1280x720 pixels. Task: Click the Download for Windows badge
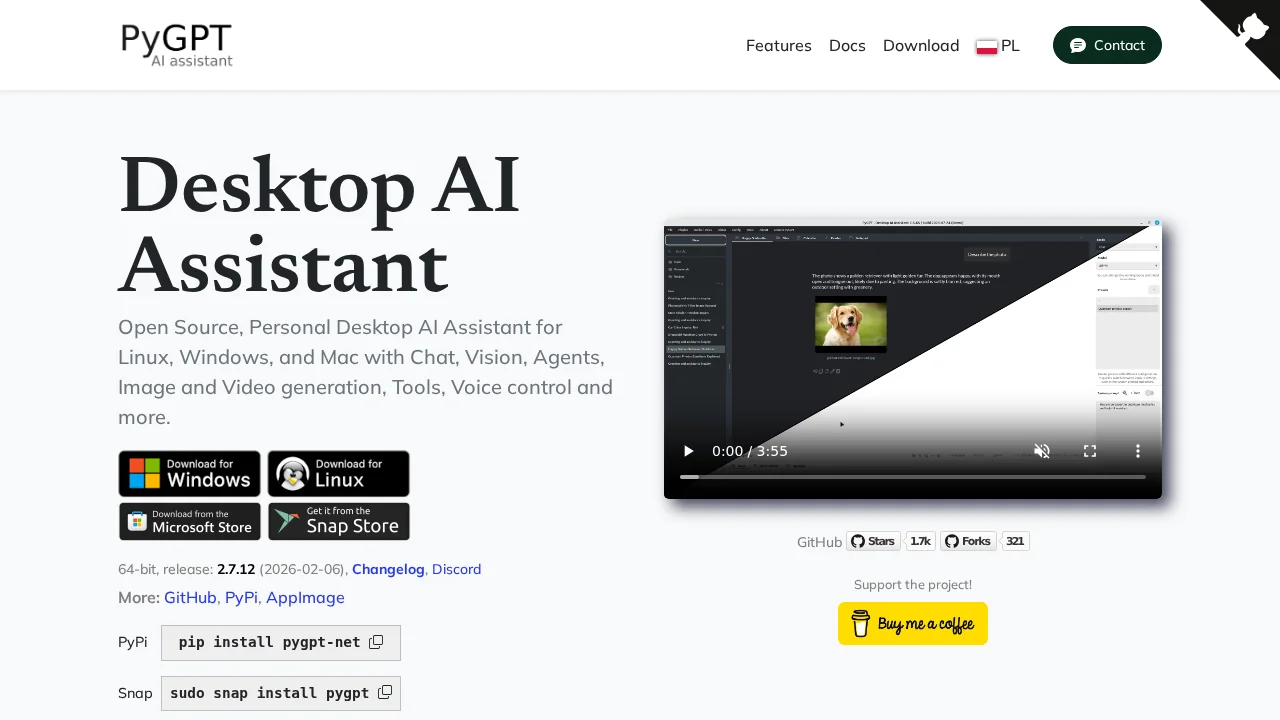point(189,473)
